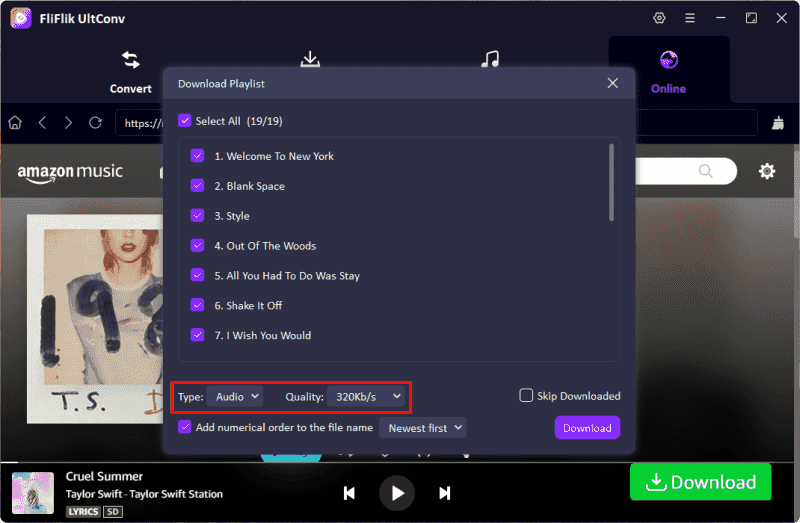Open the Type dropdown set to Audio
This screenshot has height=523, width=800.
(x=235, y=397)
